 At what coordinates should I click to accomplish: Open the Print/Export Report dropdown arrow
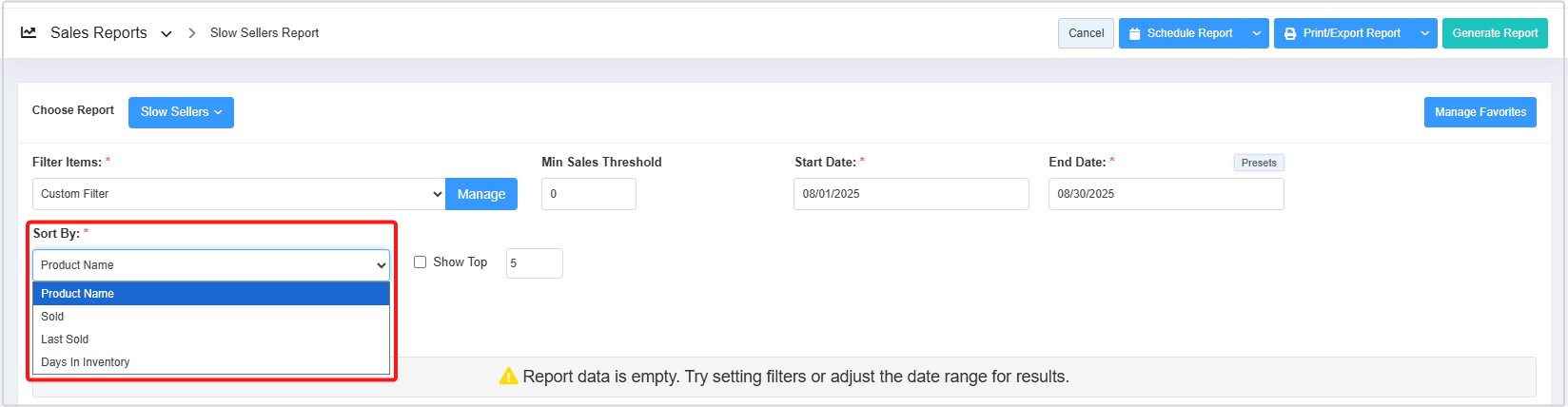[1425, 33]
